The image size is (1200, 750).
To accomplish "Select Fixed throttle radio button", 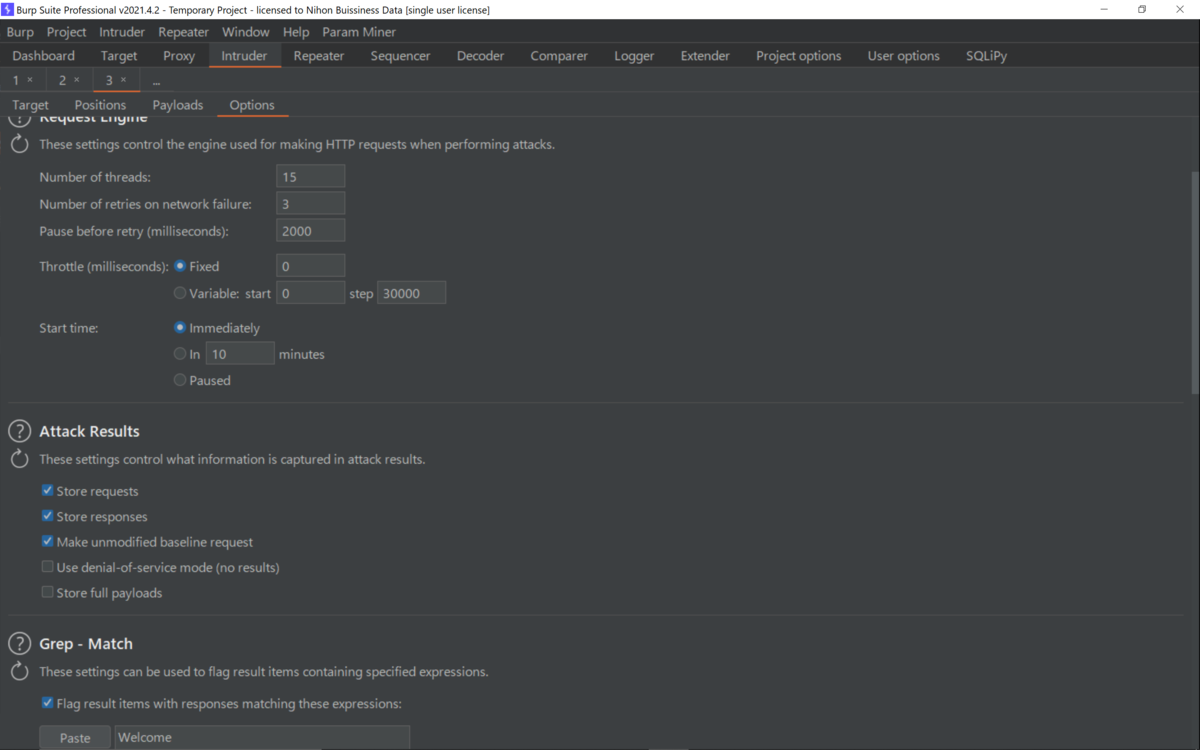I will pos(180,266).
